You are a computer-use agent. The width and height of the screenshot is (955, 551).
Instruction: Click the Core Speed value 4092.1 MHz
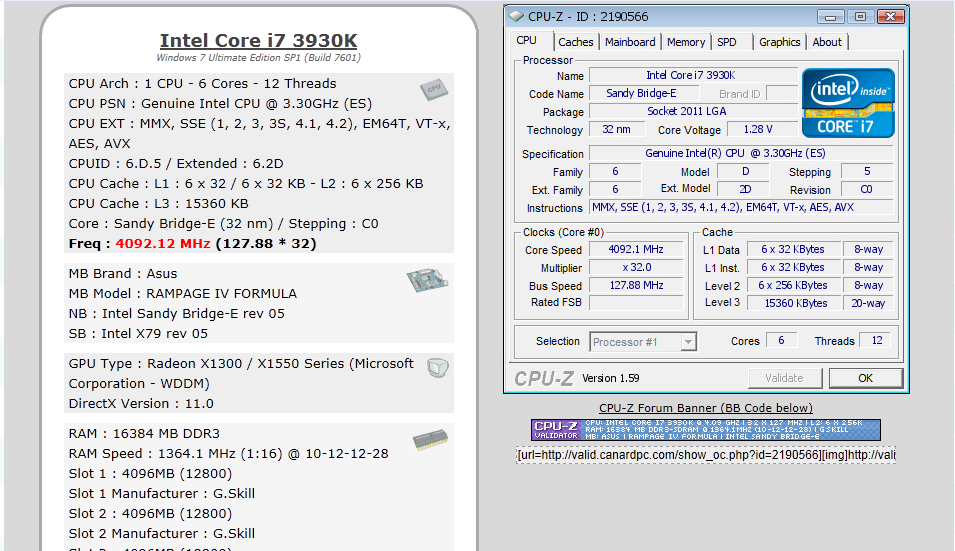(x=636, y=250)
